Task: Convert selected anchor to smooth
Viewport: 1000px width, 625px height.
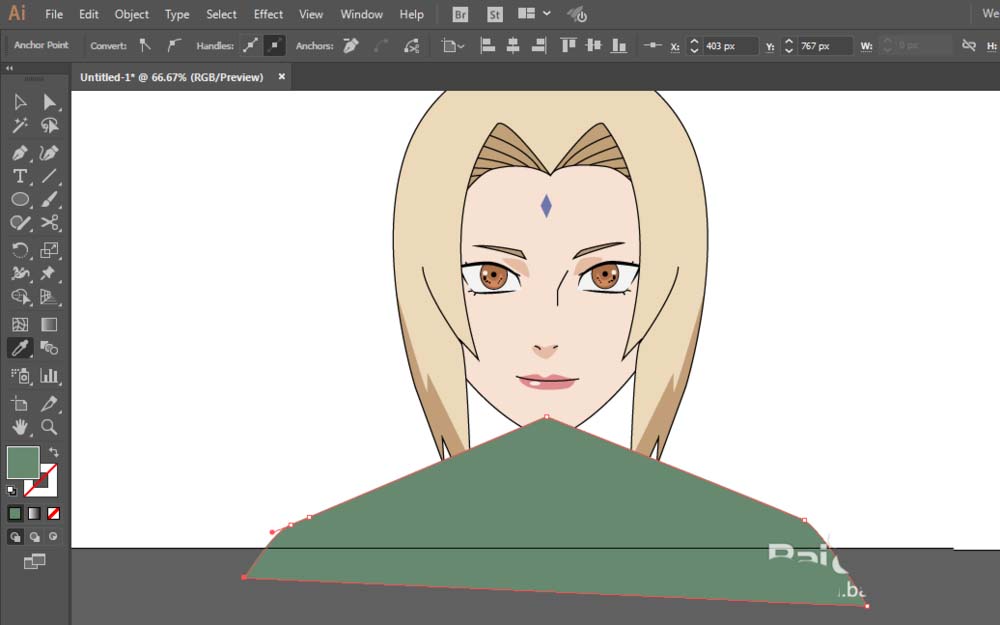Action: (x=173, y=45)
